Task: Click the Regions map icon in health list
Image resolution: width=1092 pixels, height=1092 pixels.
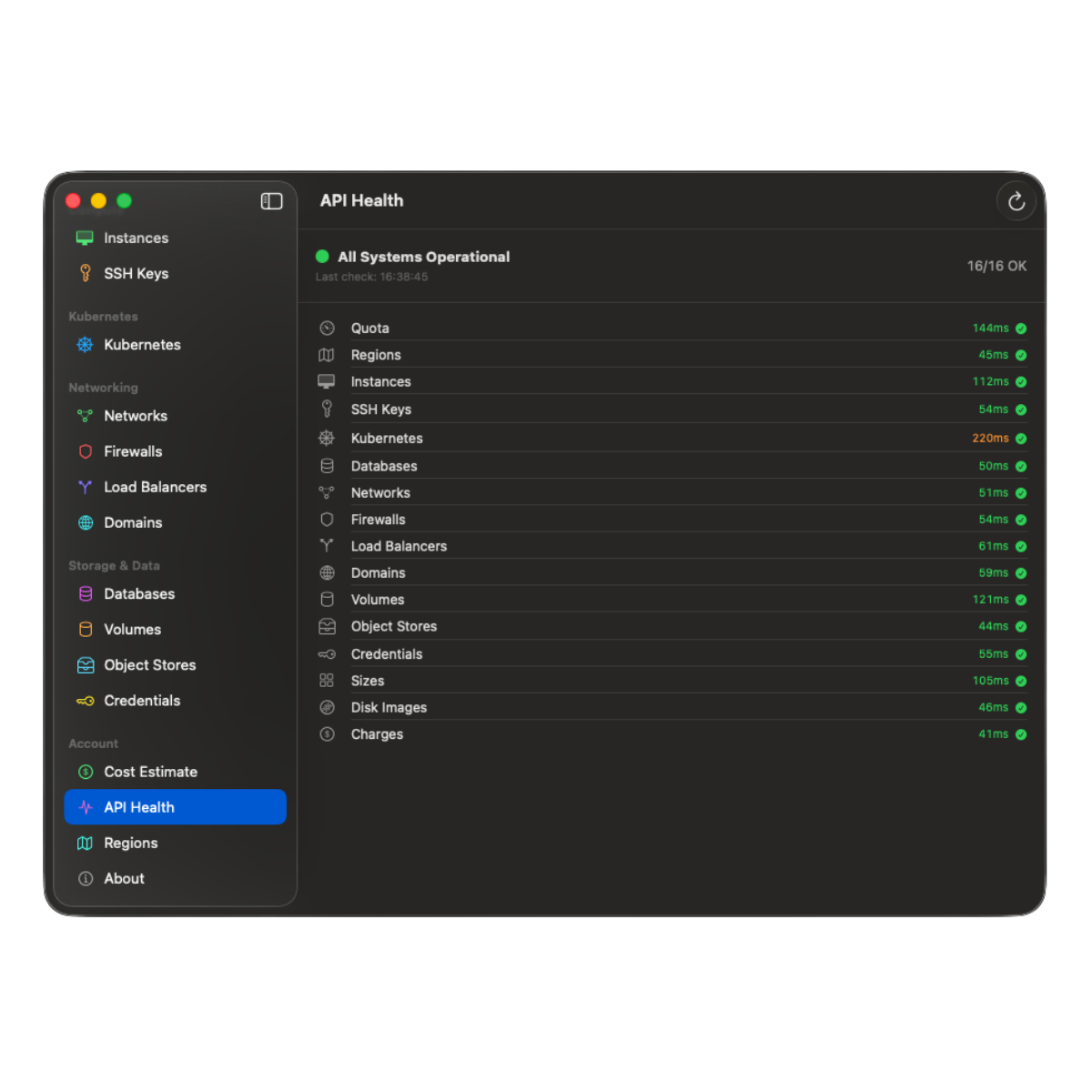Action: [x=327, y=355]
